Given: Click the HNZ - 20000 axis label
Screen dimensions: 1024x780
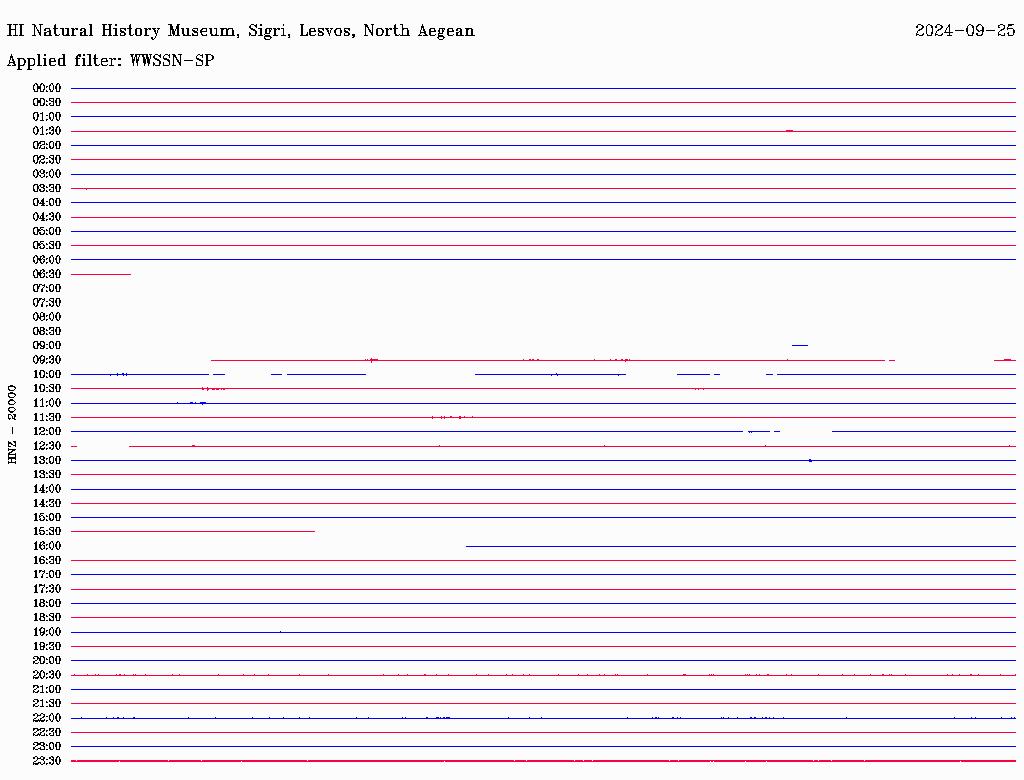Looking at the screenshot, I should pyautogui.click(x=12, y=425).
